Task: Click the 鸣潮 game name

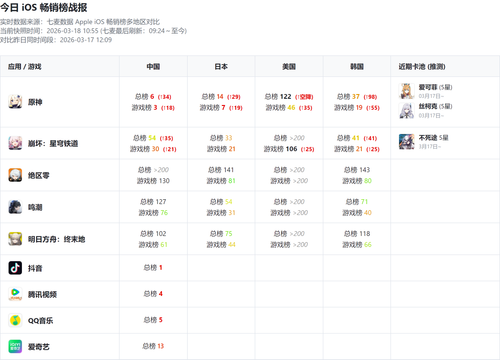Action: 35,207
